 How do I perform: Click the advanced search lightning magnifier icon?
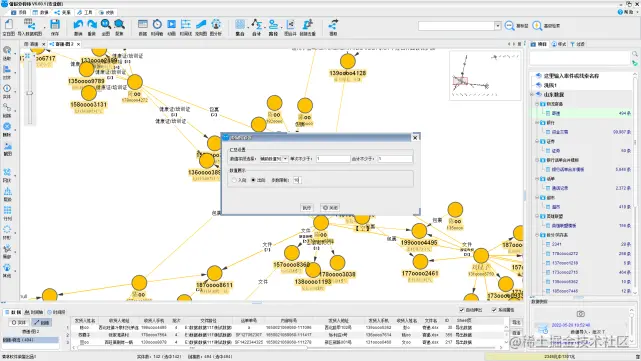click(537, 26)
